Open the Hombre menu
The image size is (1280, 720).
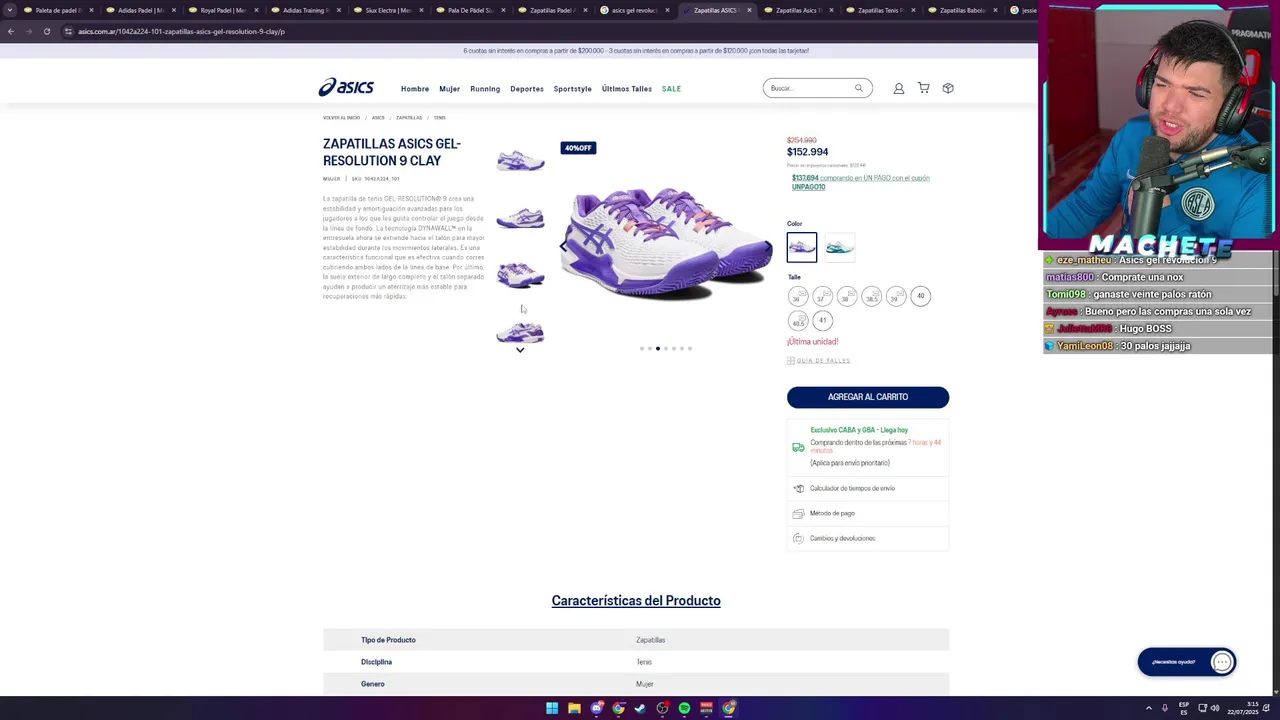(415, 89)
